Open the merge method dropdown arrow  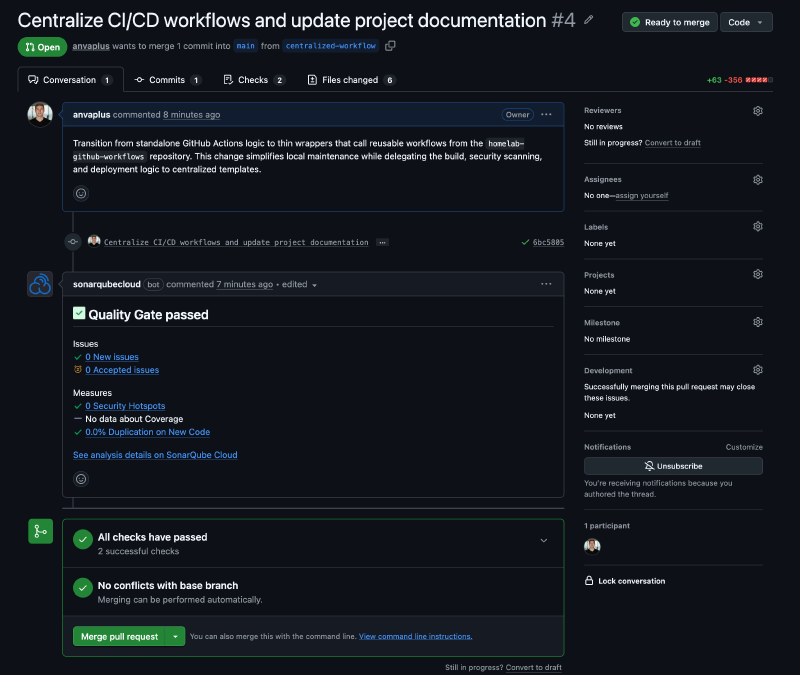pos(176,636)
